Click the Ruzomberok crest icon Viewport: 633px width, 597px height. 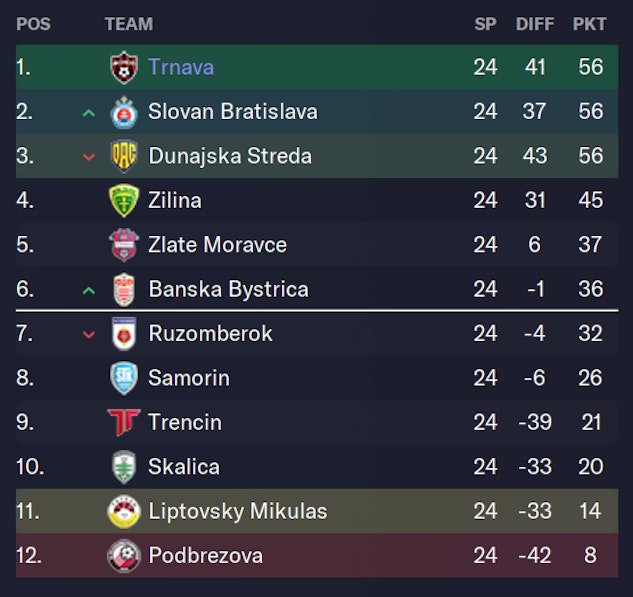point(123,333)
